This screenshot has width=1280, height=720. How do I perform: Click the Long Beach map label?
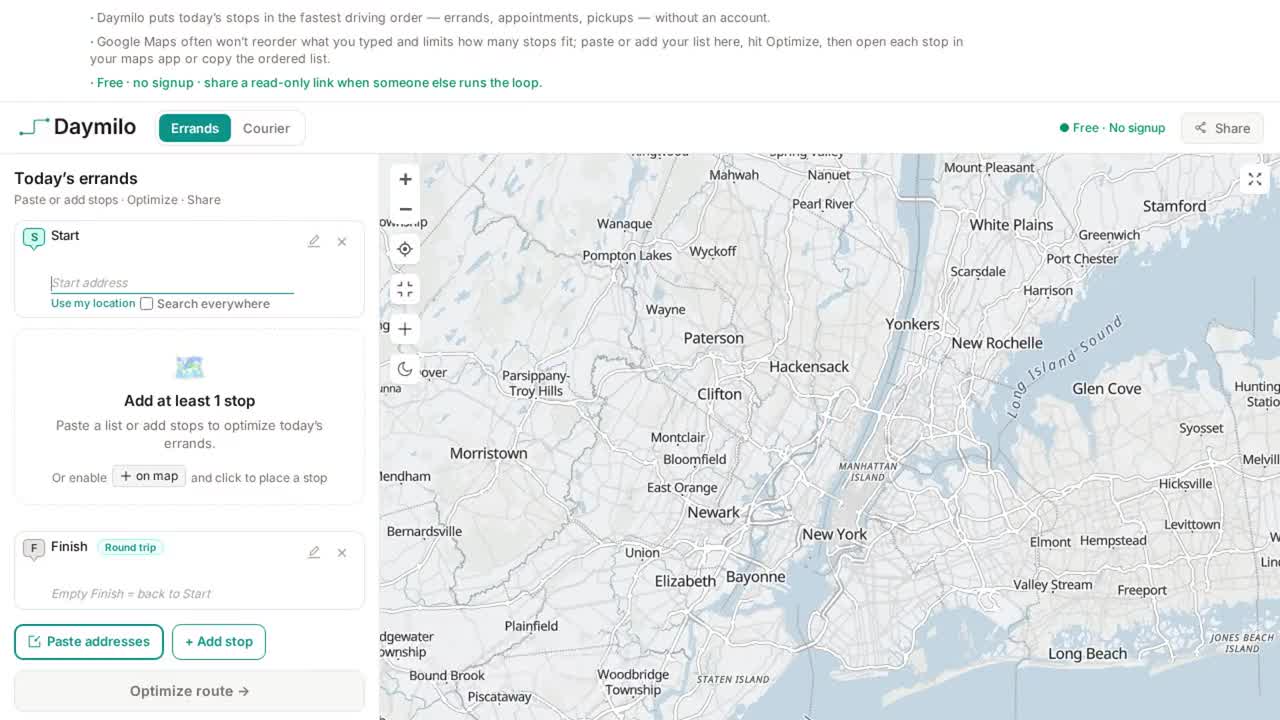pos(1087,654)
